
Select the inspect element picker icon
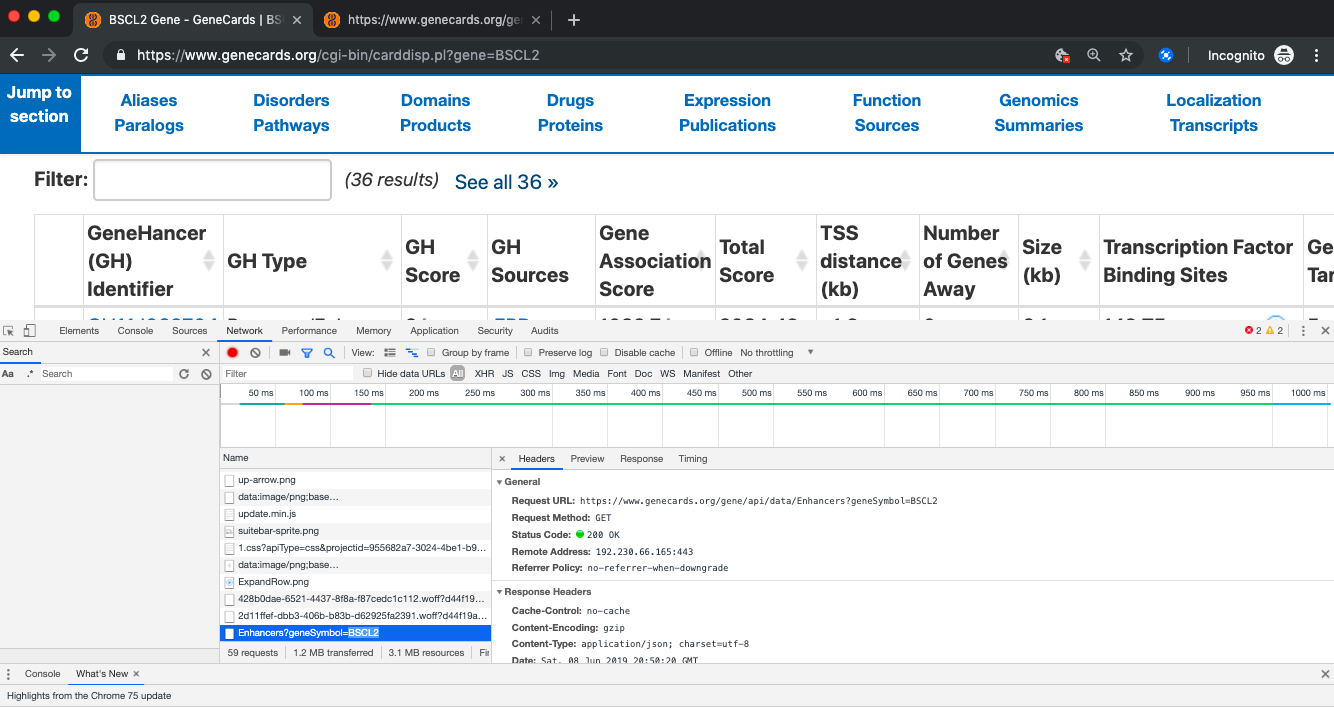[x=9, y=331]
